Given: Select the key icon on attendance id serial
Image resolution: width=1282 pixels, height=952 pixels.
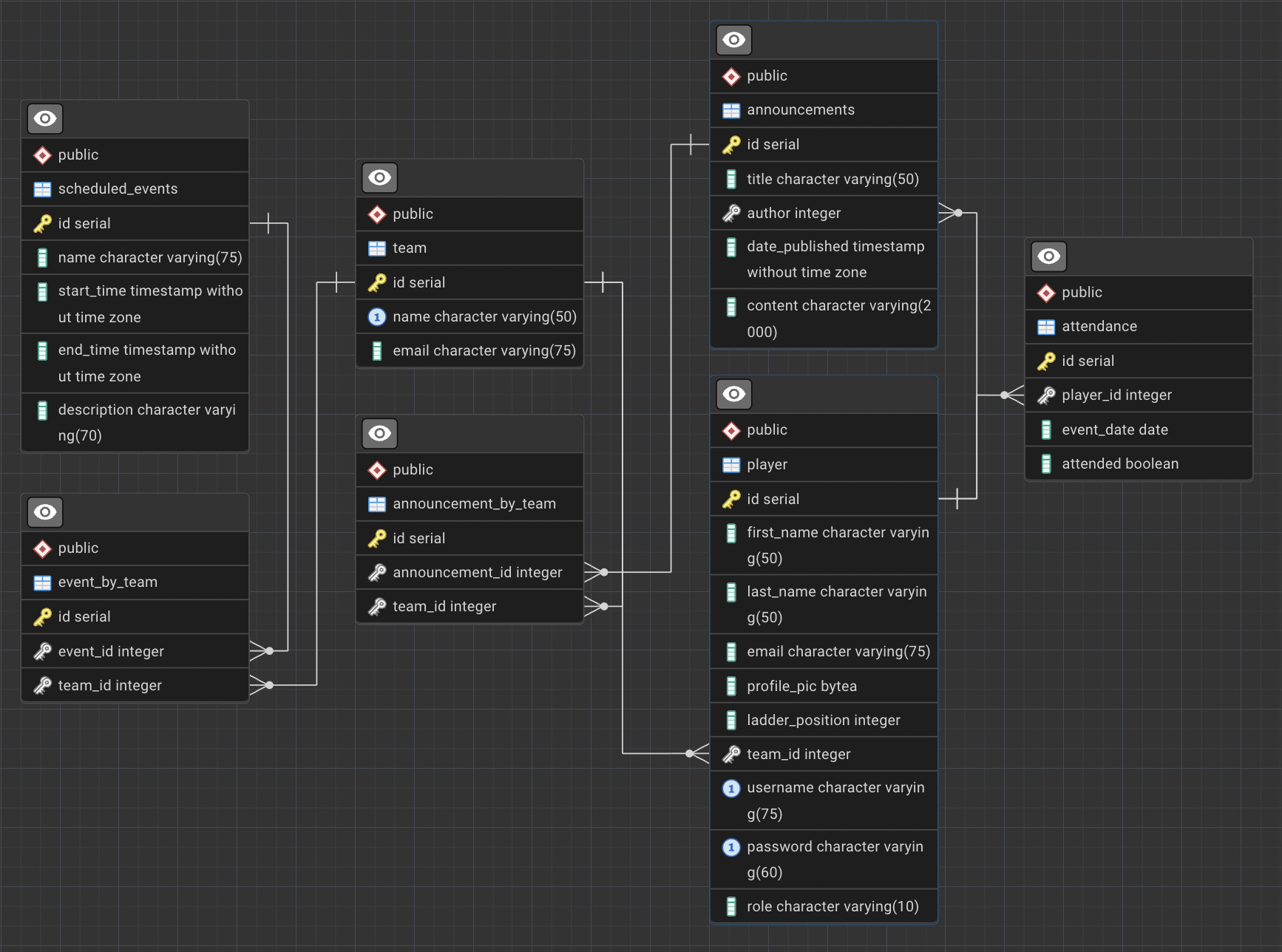Looking at the screenshot, I should pyautogui.click(x=1047, y=361).
